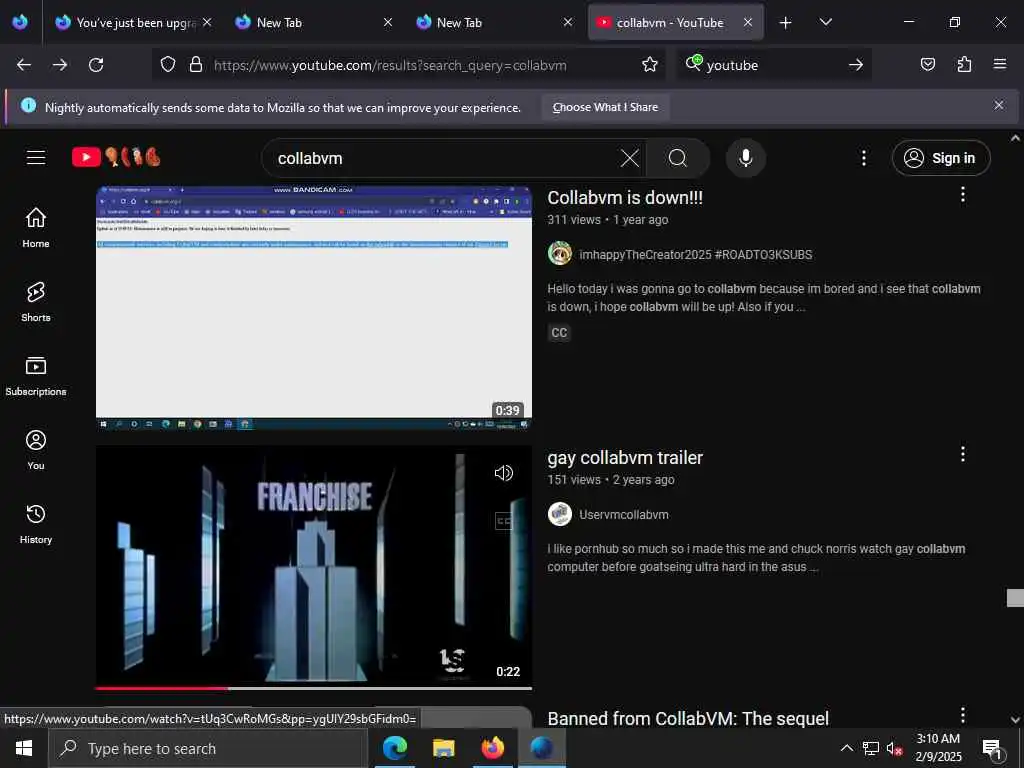Dismiss the Nightly data notification bar
The image size is (1024, 768).
pyautogui.click(x=999, y=105)
